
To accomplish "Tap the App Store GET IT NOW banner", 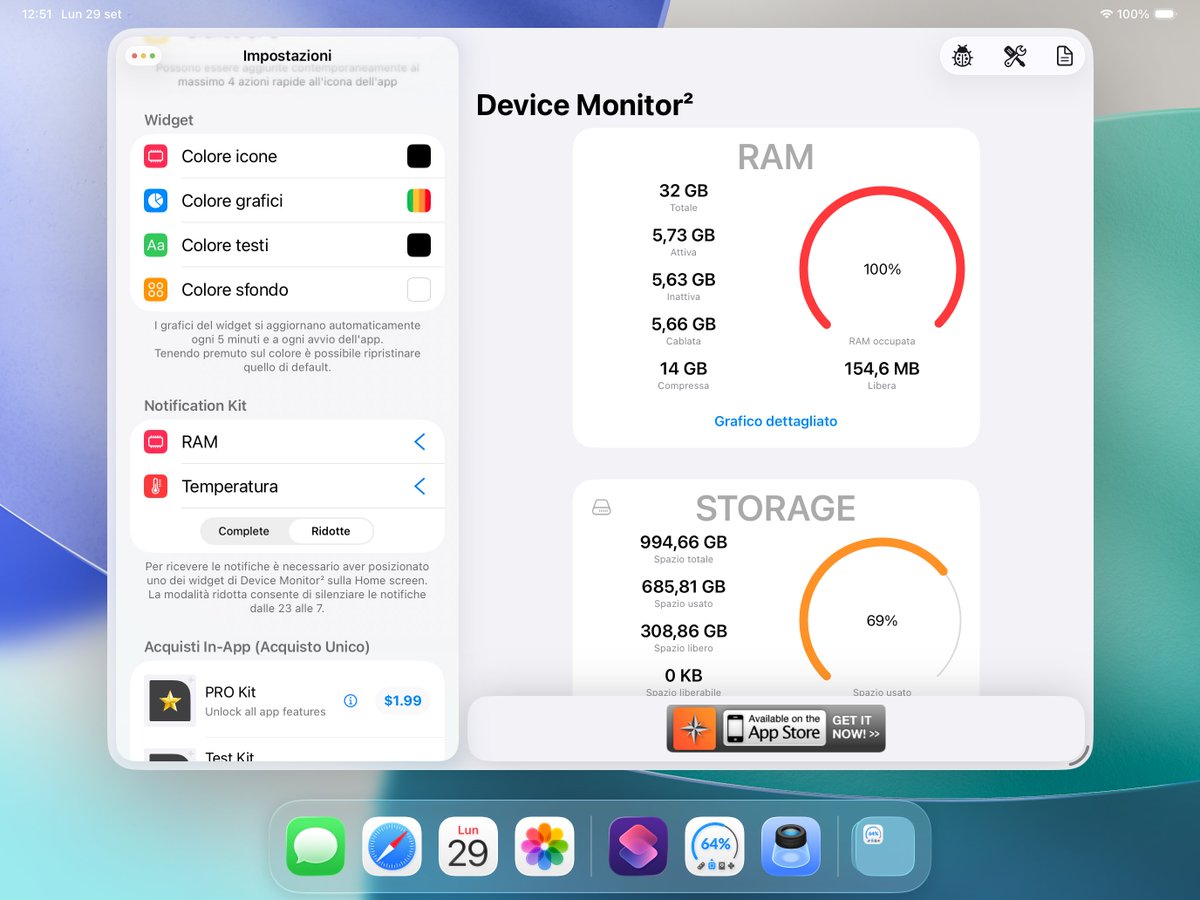I will coord(776,729).
